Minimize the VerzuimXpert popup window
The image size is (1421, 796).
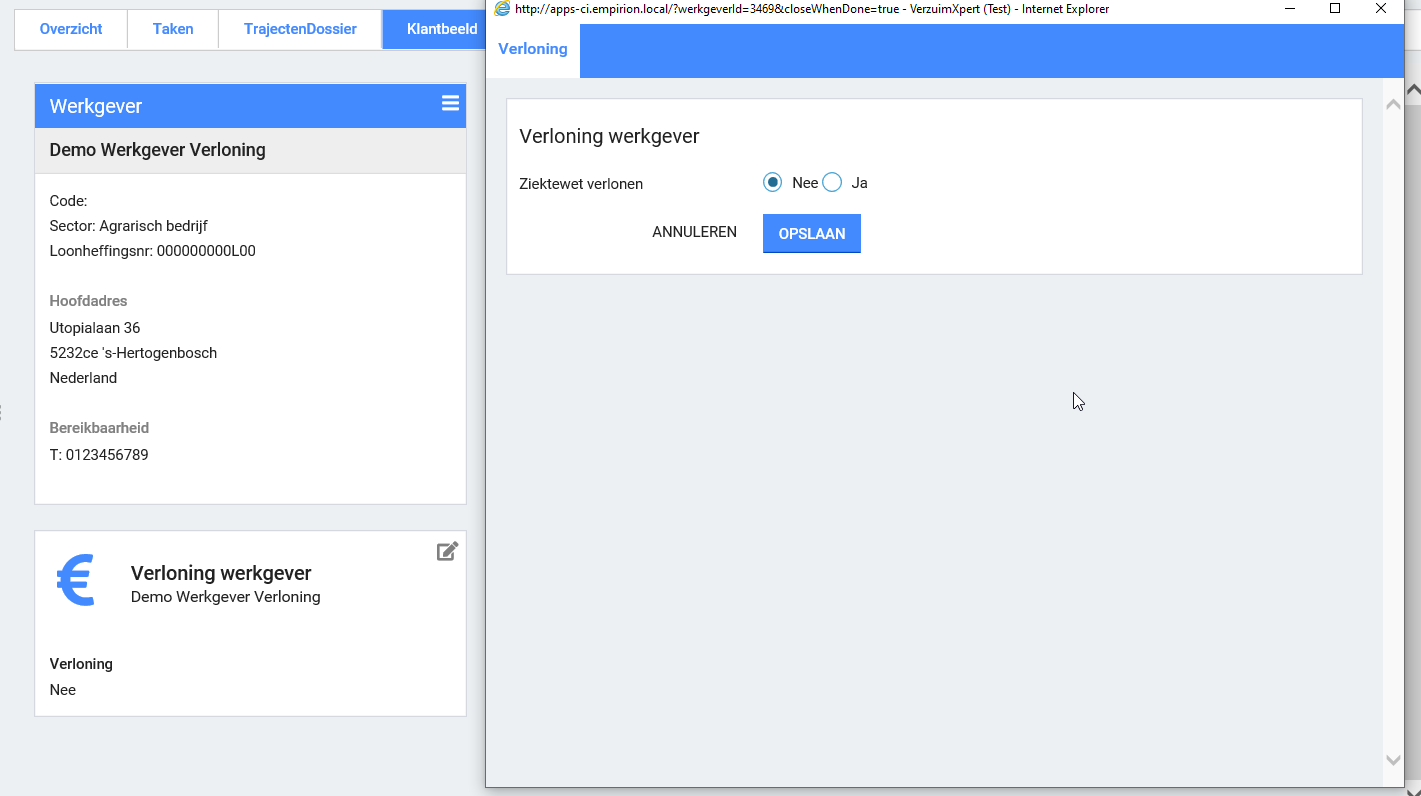[x=1288, y=9]
